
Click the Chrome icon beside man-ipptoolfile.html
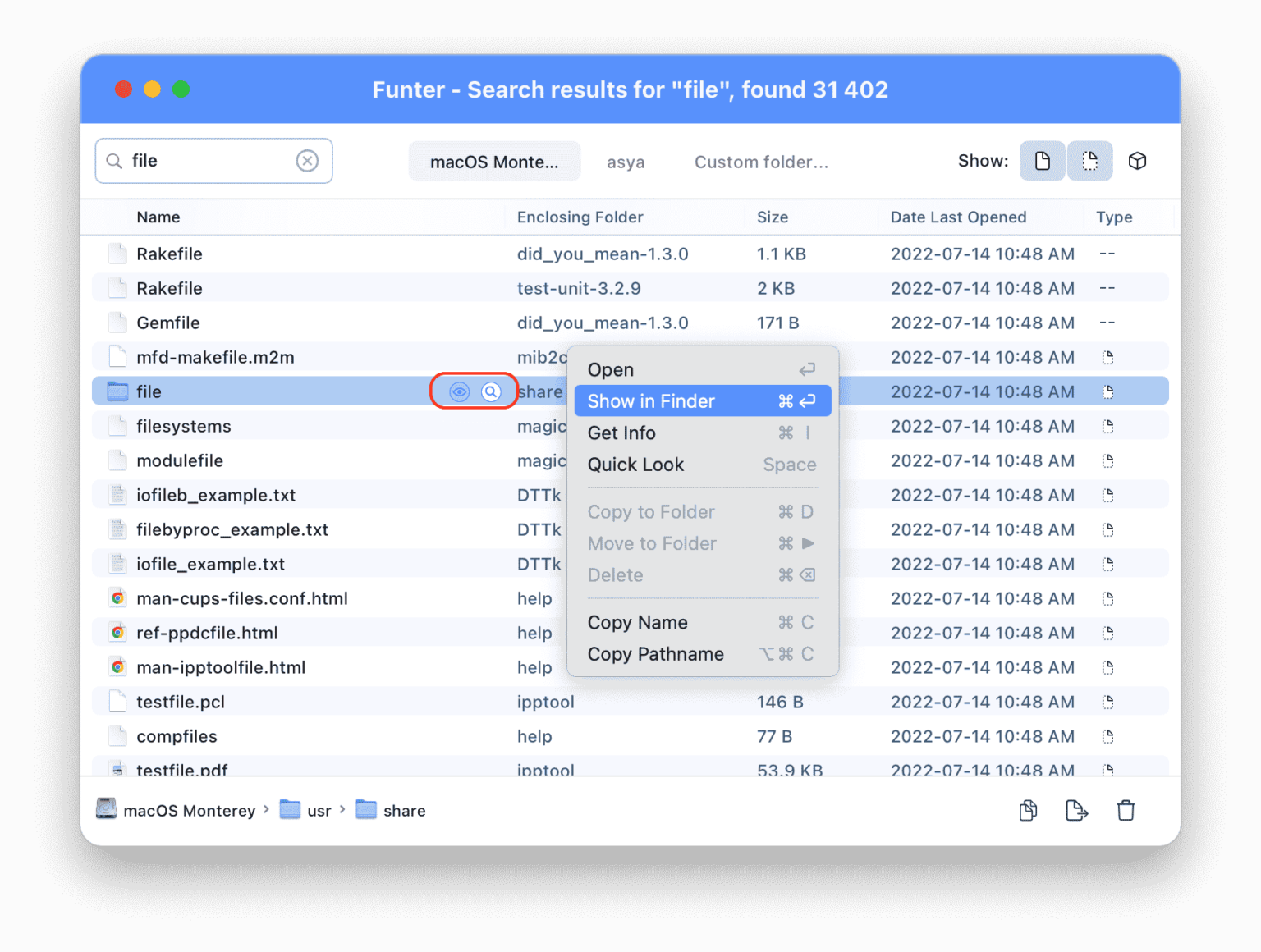[117, 667]
